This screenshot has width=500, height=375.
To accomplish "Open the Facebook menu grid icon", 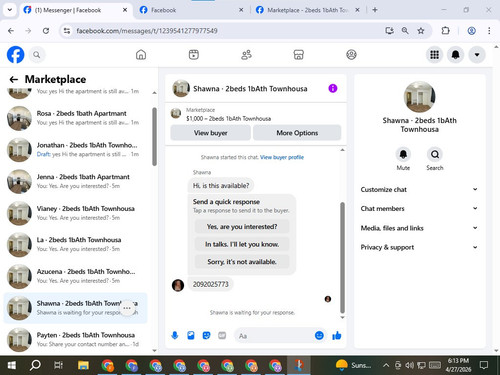I will pyautogui.click(x=434, y=55).
